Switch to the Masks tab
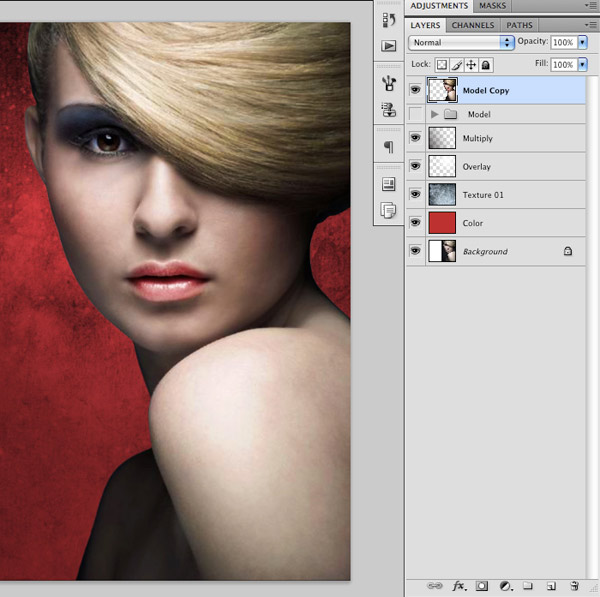 (x=492, y=6)
